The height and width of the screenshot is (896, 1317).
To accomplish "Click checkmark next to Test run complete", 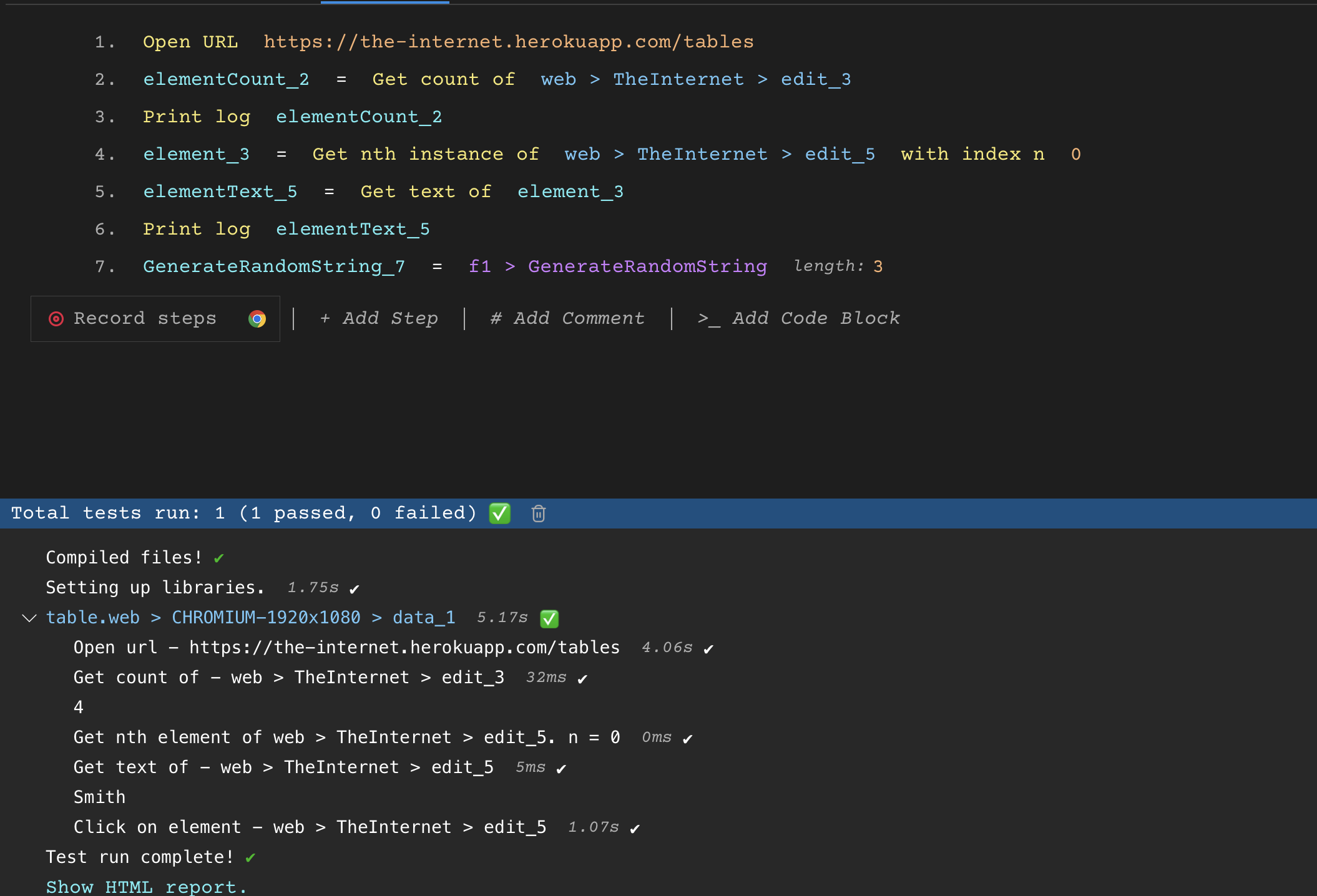I will click(250, 858).
